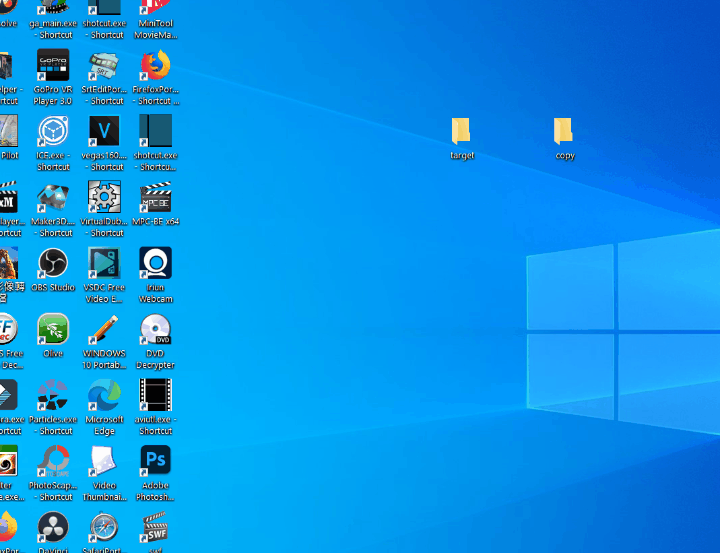720x553 pixels.
Task: Select the ICE.exe shortcut icon
Action: [53, 131]
